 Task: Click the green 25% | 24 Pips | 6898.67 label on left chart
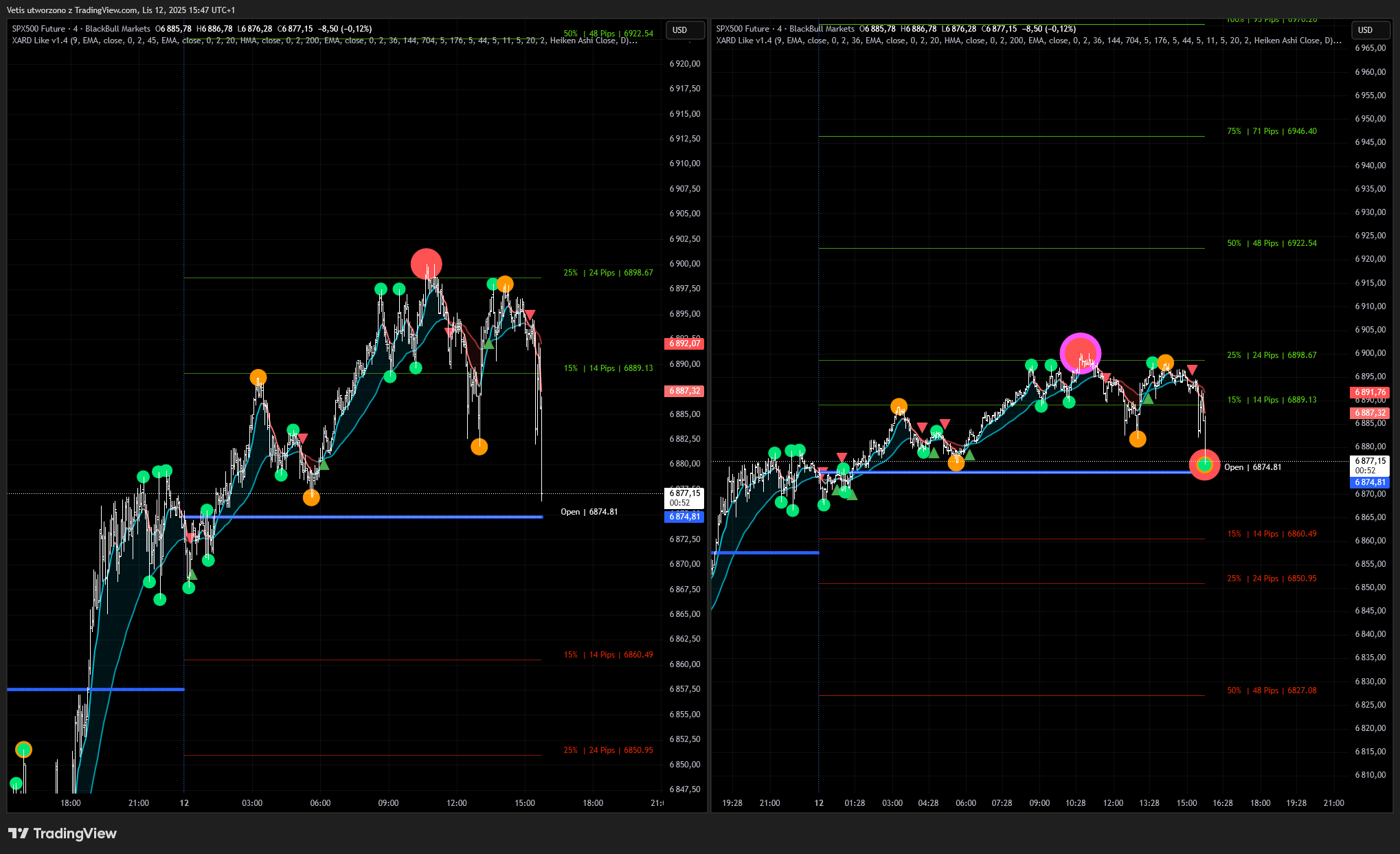[608, 273]
